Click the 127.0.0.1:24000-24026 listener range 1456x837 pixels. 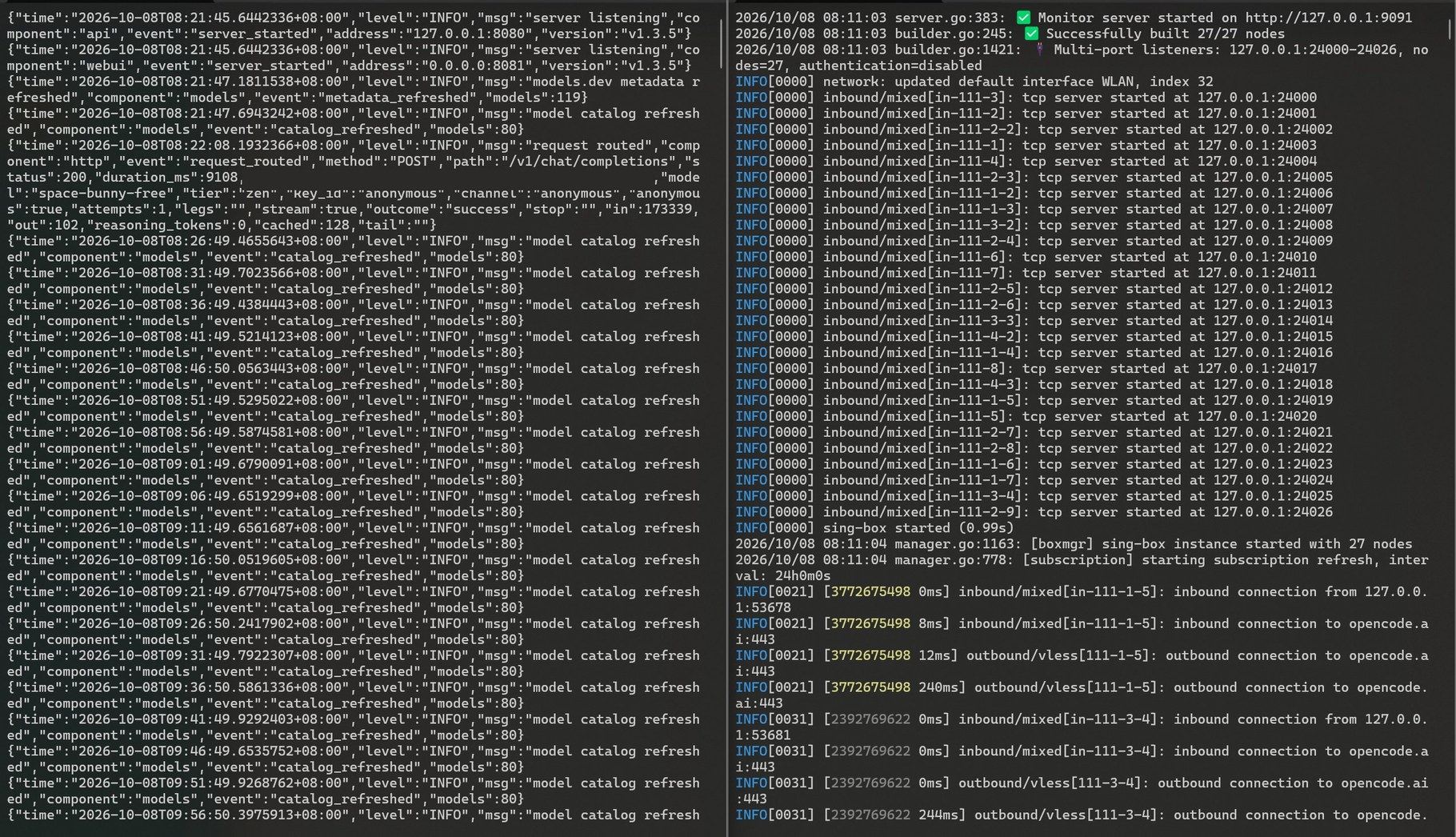point(1313,49)
